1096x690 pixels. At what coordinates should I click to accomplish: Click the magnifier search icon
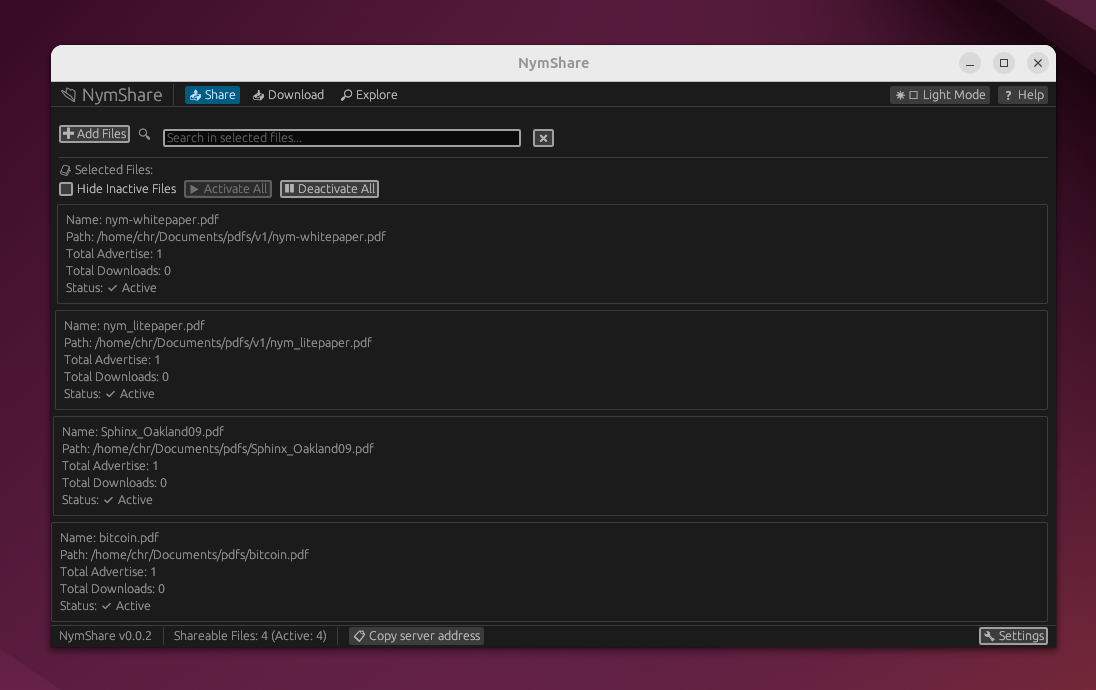(145, 134)
